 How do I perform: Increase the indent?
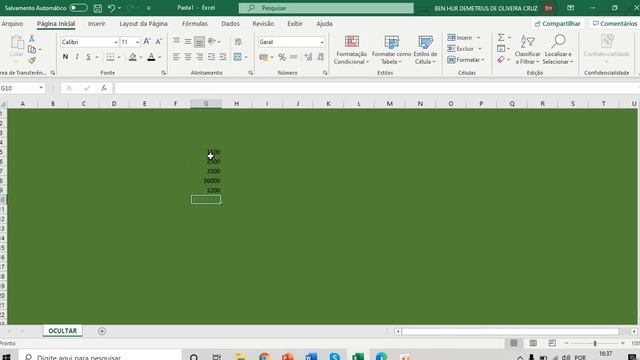pyautogui.click(x=223, y=57)
